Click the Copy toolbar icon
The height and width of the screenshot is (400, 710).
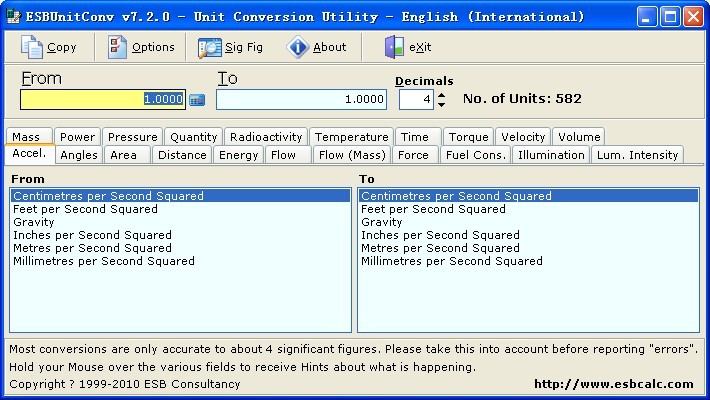point(32,47)
